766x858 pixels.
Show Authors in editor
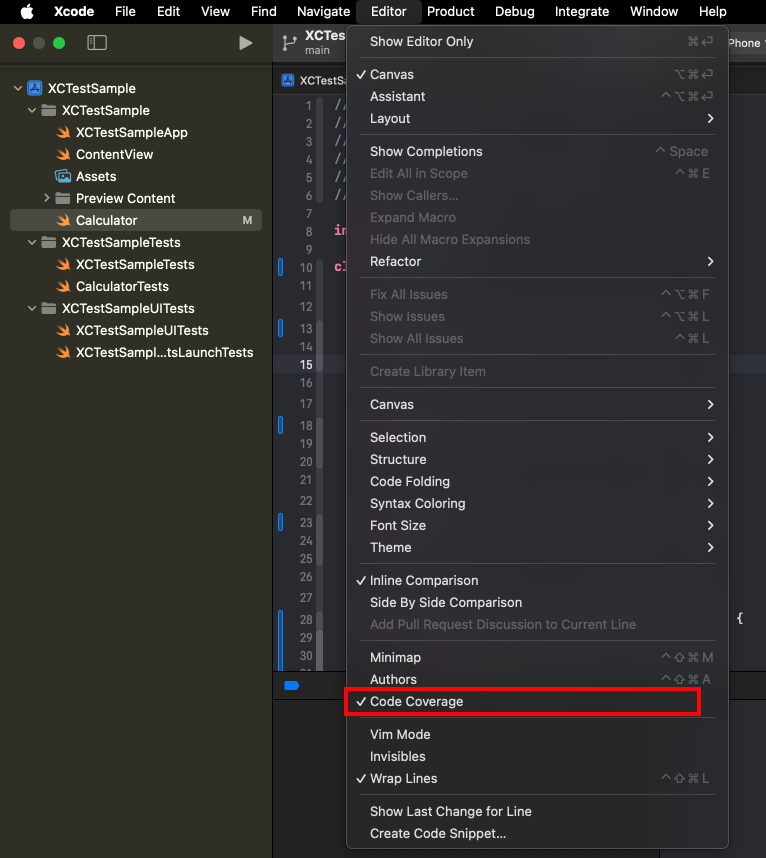pos(537,679)
